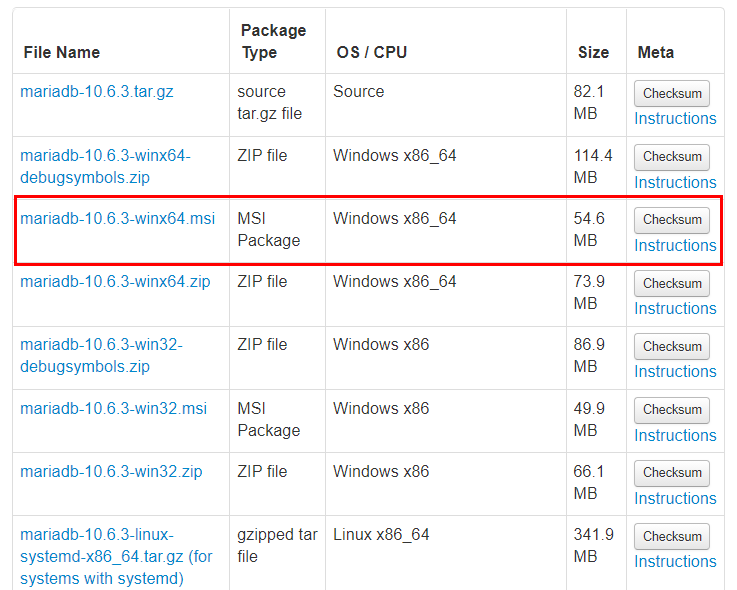This screenshot has width=737, height=590.
Task: Show Checksum for the source tar.gz
Action: coord(672,94)
